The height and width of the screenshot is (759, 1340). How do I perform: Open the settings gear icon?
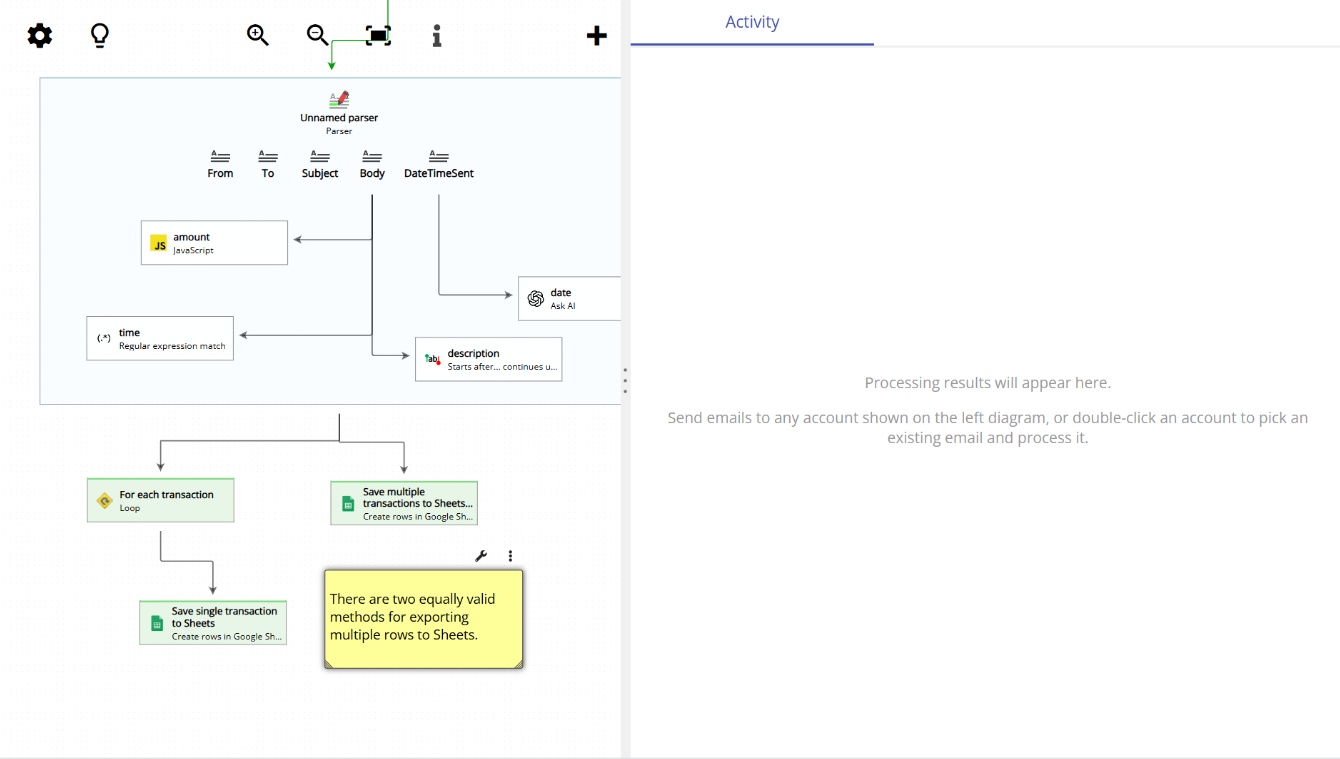39,35
